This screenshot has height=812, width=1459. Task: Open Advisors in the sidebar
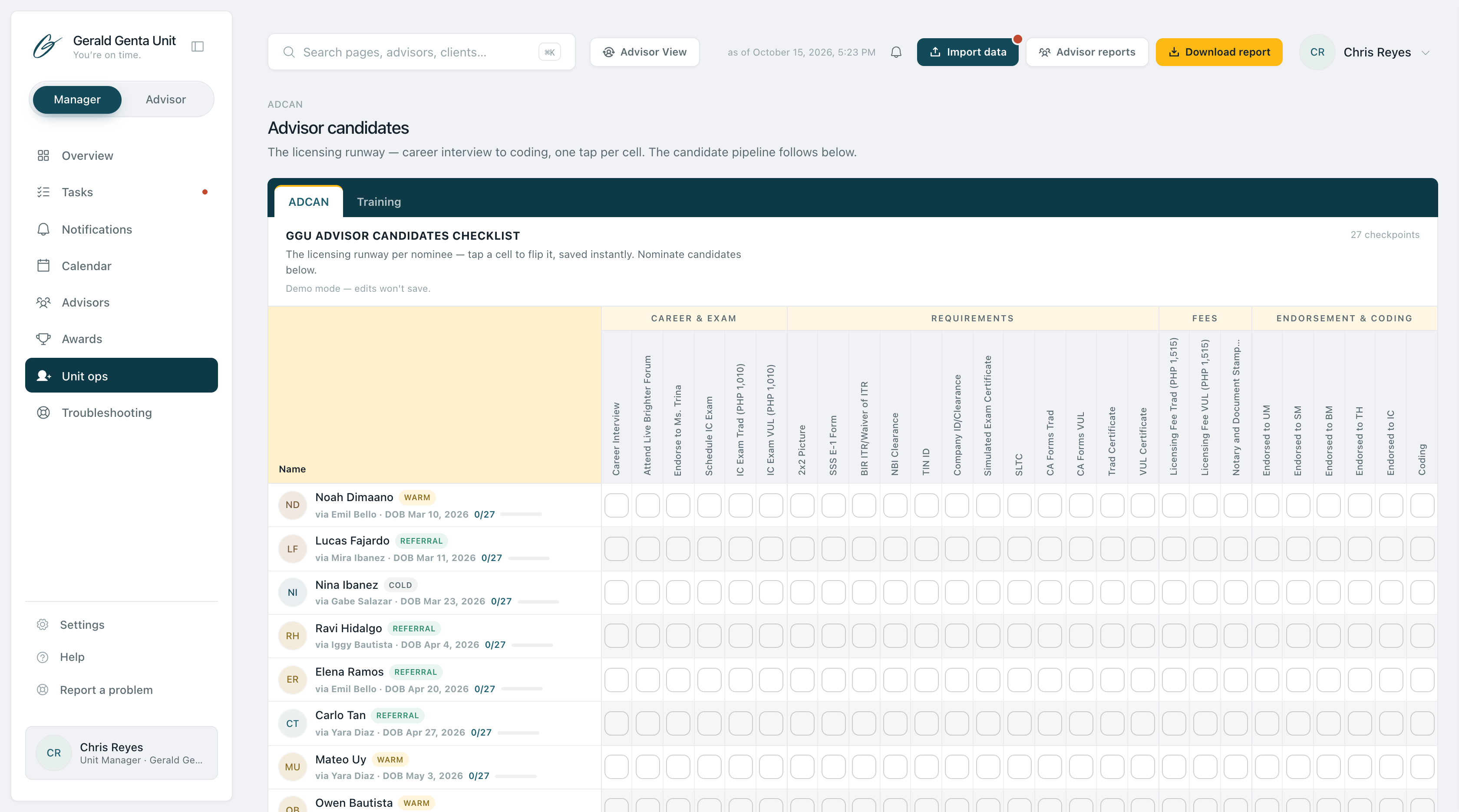121,302
